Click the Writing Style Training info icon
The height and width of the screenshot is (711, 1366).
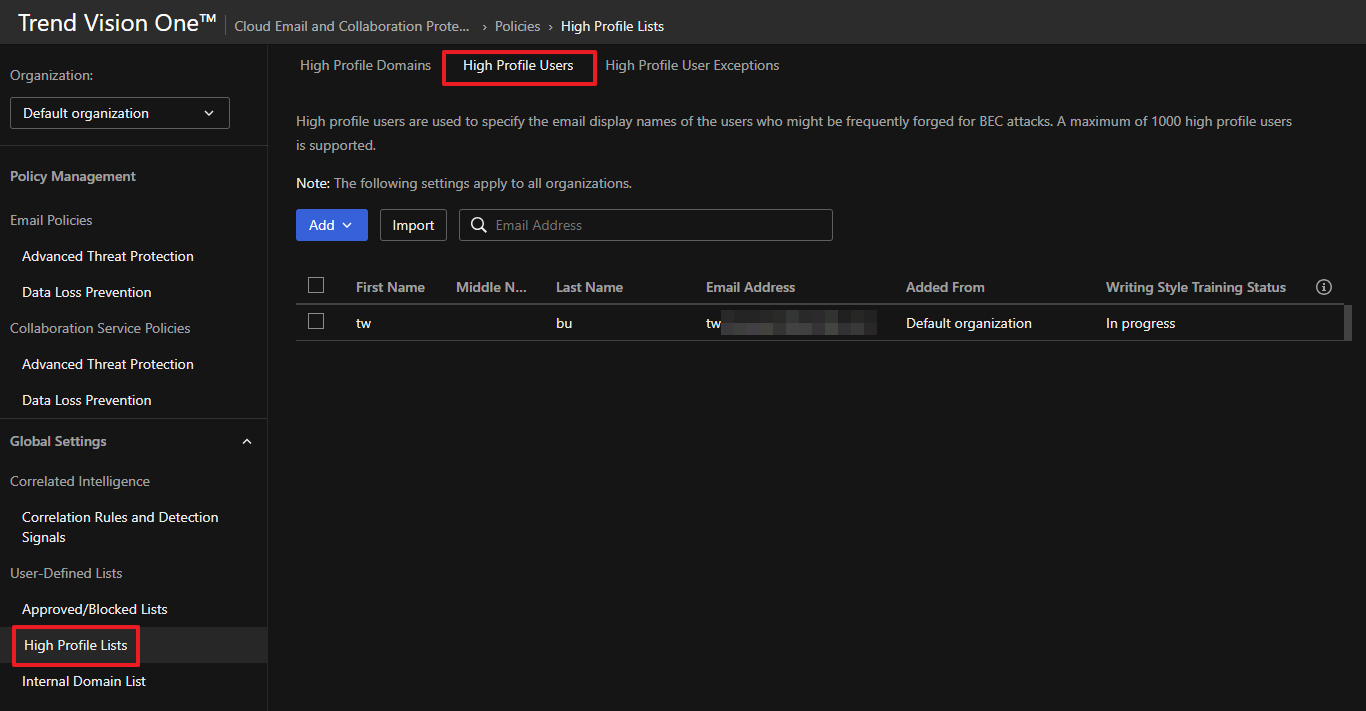[x=1324, y=287]
